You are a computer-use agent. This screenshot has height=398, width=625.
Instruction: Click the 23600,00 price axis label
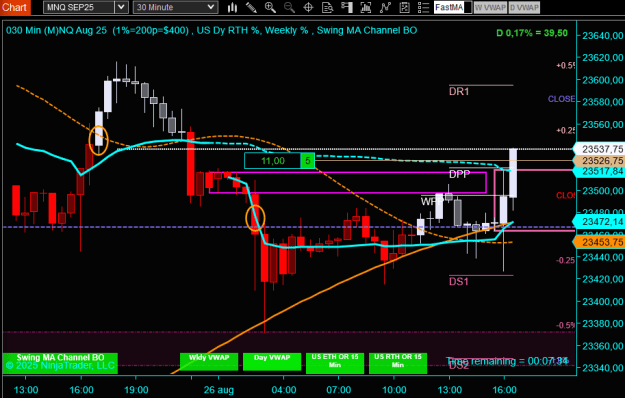tap(602, 80)
